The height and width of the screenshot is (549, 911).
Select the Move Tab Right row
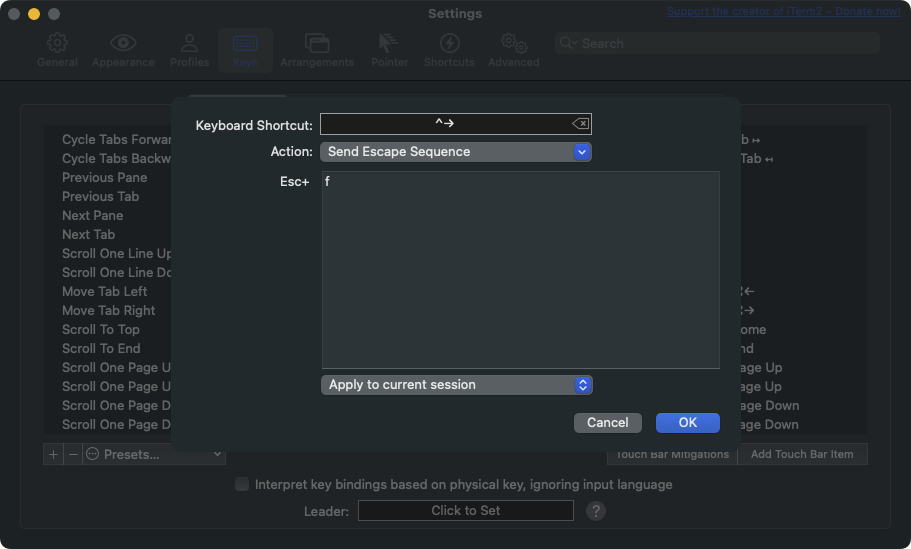(109, 310)
